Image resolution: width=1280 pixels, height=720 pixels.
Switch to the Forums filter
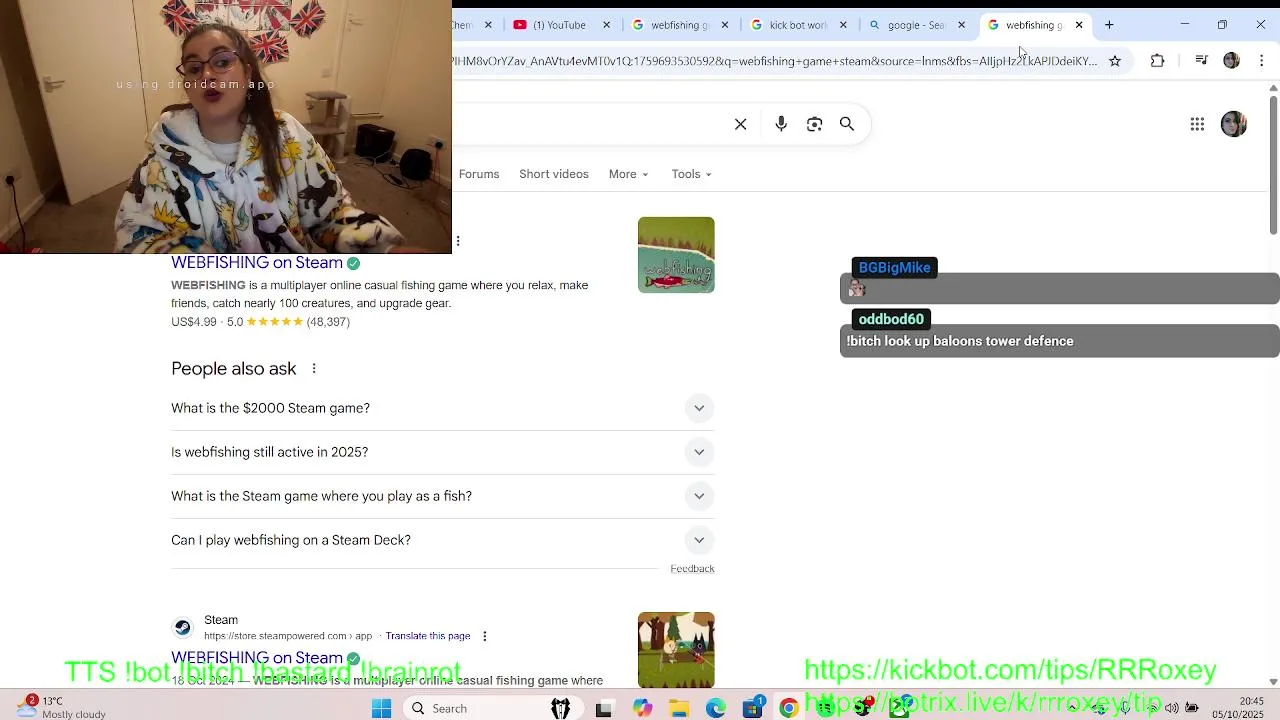pyautogui.click(x=479, y=174)
